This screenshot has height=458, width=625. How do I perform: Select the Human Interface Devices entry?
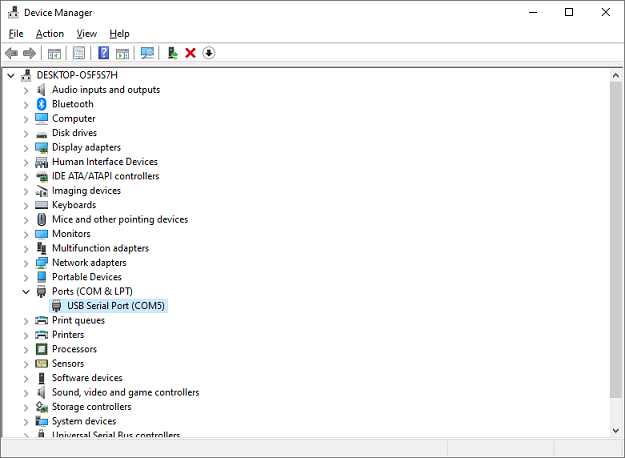tap(104, 162)
